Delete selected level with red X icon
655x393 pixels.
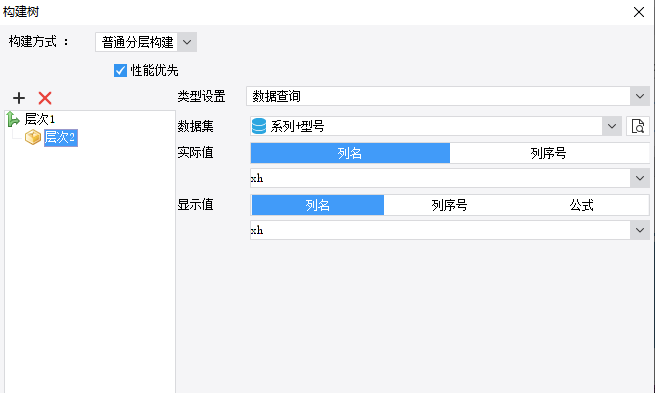(x=45, y=98)
